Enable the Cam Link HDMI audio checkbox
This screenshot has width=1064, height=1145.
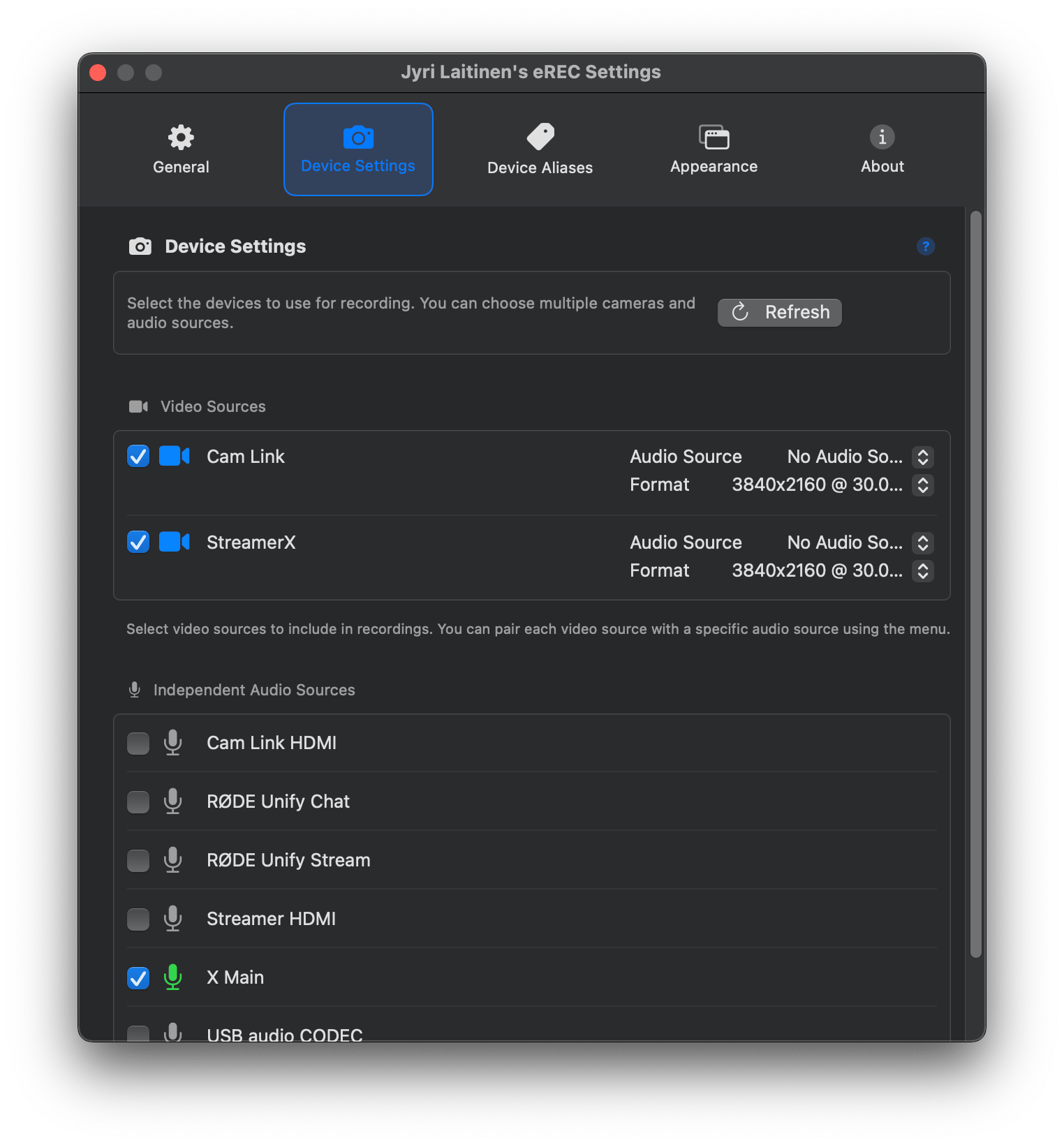pos(138,744)
